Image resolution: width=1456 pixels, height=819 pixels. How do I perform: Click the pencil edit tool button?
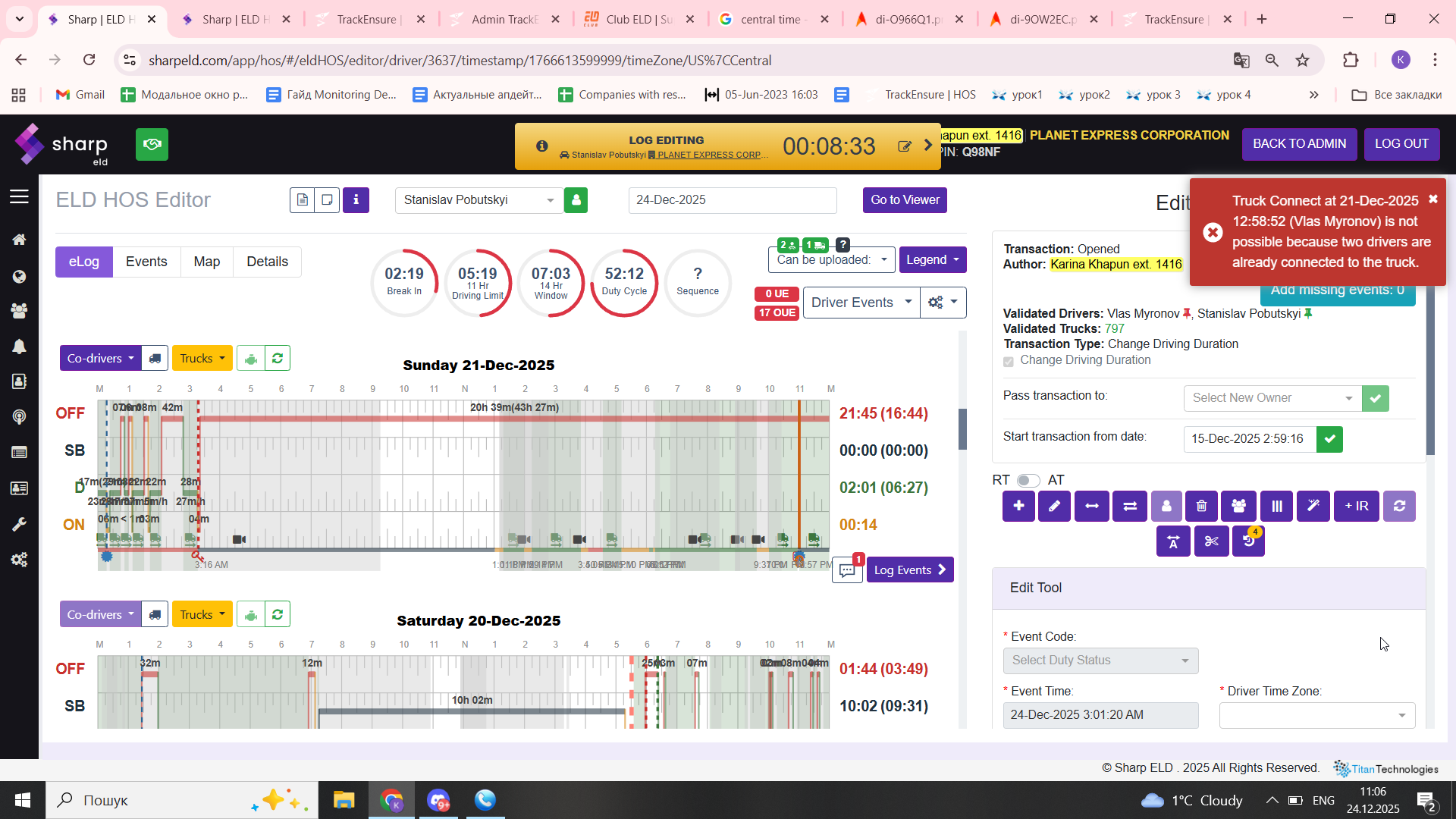(x=1054, y=507)
